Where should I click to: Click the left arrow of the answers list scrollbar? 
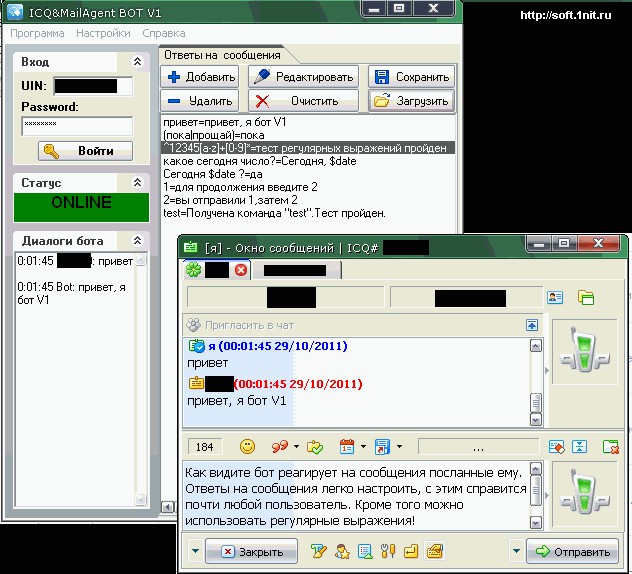pos(168,507)
